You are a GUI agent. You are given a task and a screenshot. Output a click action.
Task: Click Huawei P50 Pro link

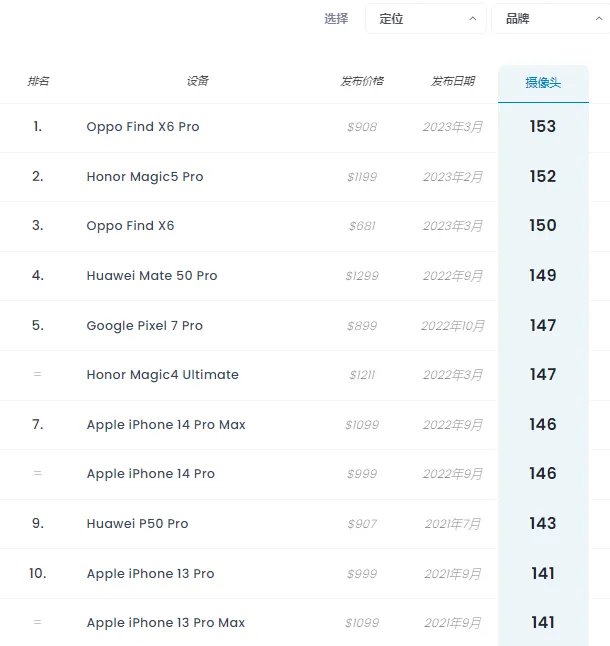[137, 524]
